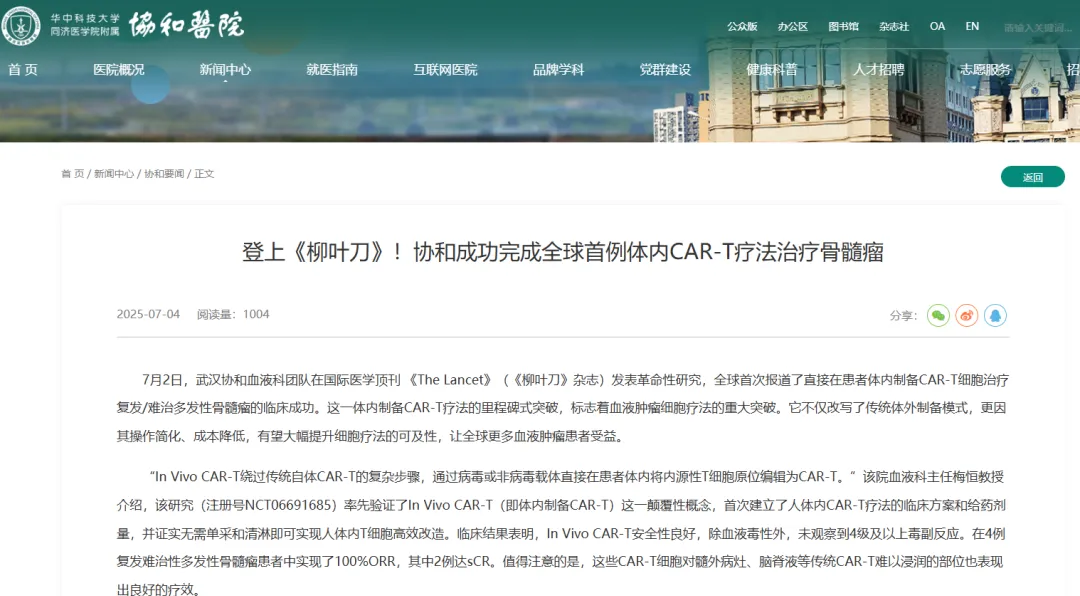The width and height of the screenshot is (1080, 596).
Task: Go to 公众版 site version
Action: click(742, 26)
